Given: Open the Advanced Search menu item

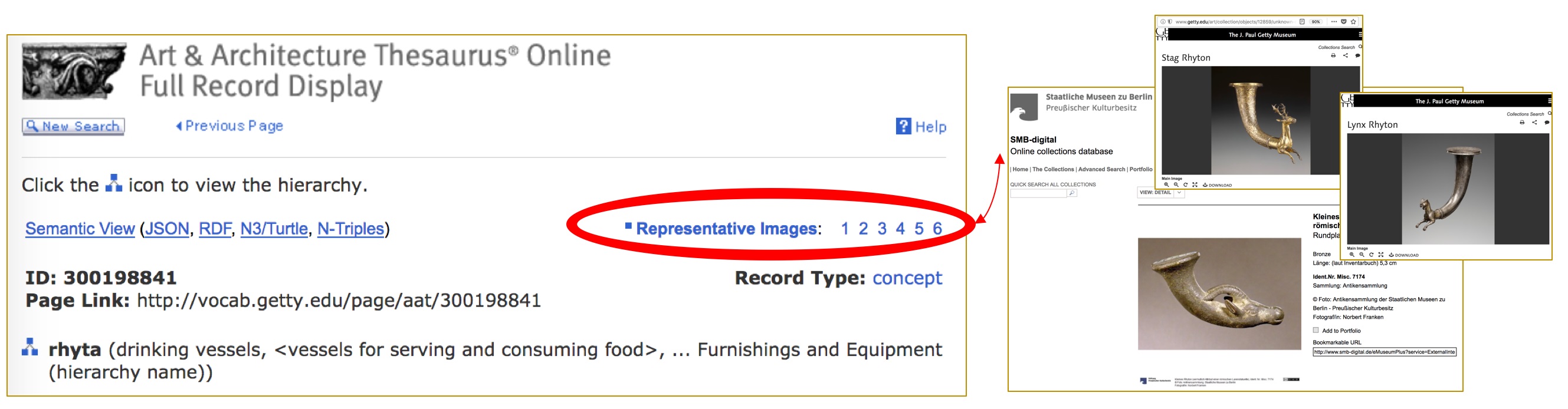Looking at the screenshot, I should tap(1101, 170).
